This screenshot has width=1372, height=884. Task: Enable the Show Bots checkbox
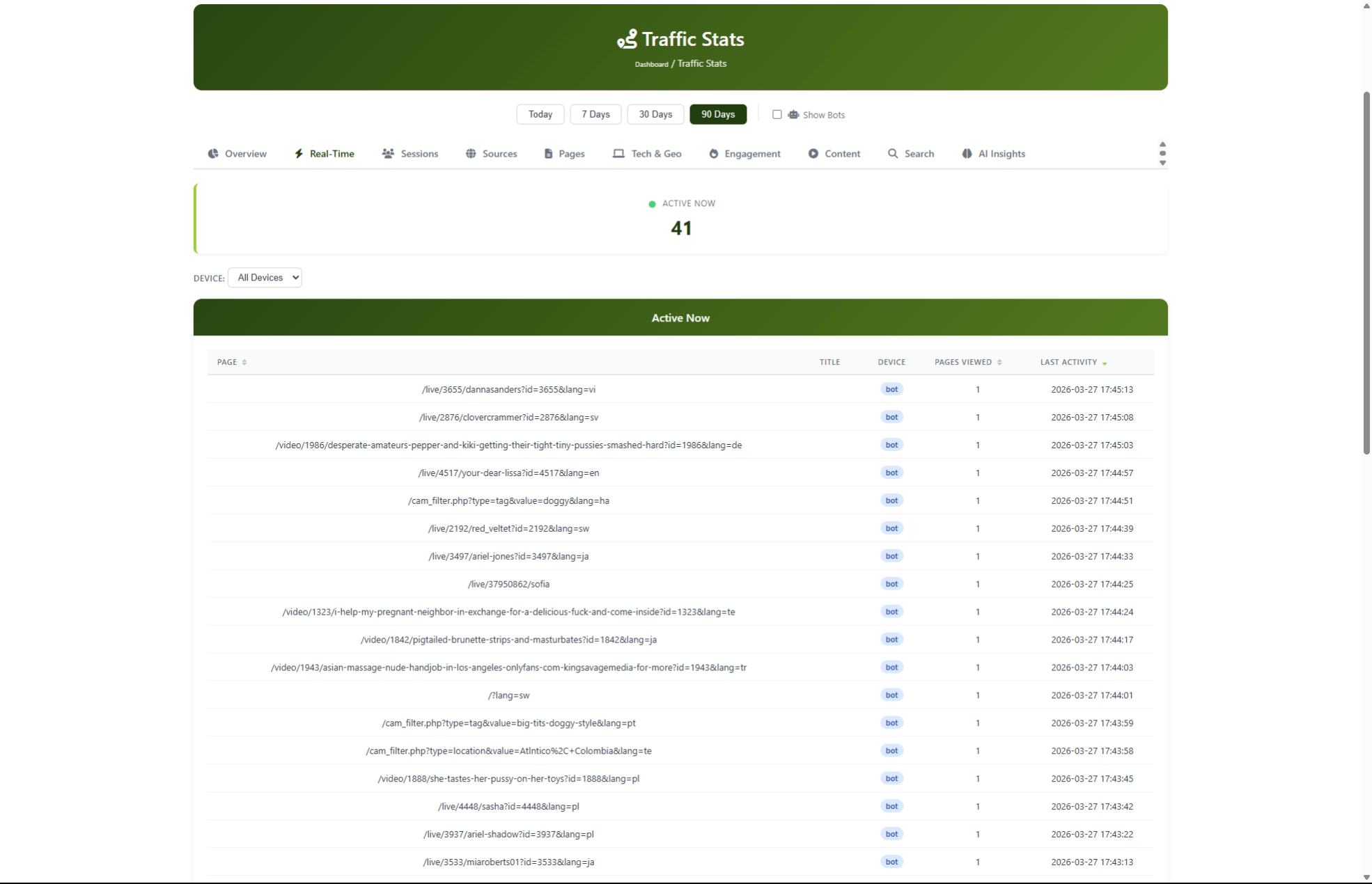[x=777, y=114]
